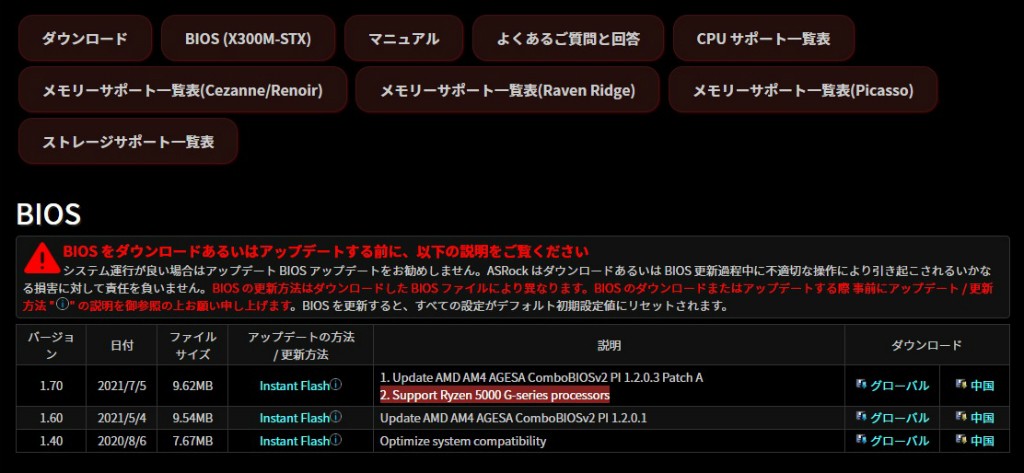This screenshot has width=1024, height=473.
Task: Click the version number 1.40 cell
Action: point(51,441)
